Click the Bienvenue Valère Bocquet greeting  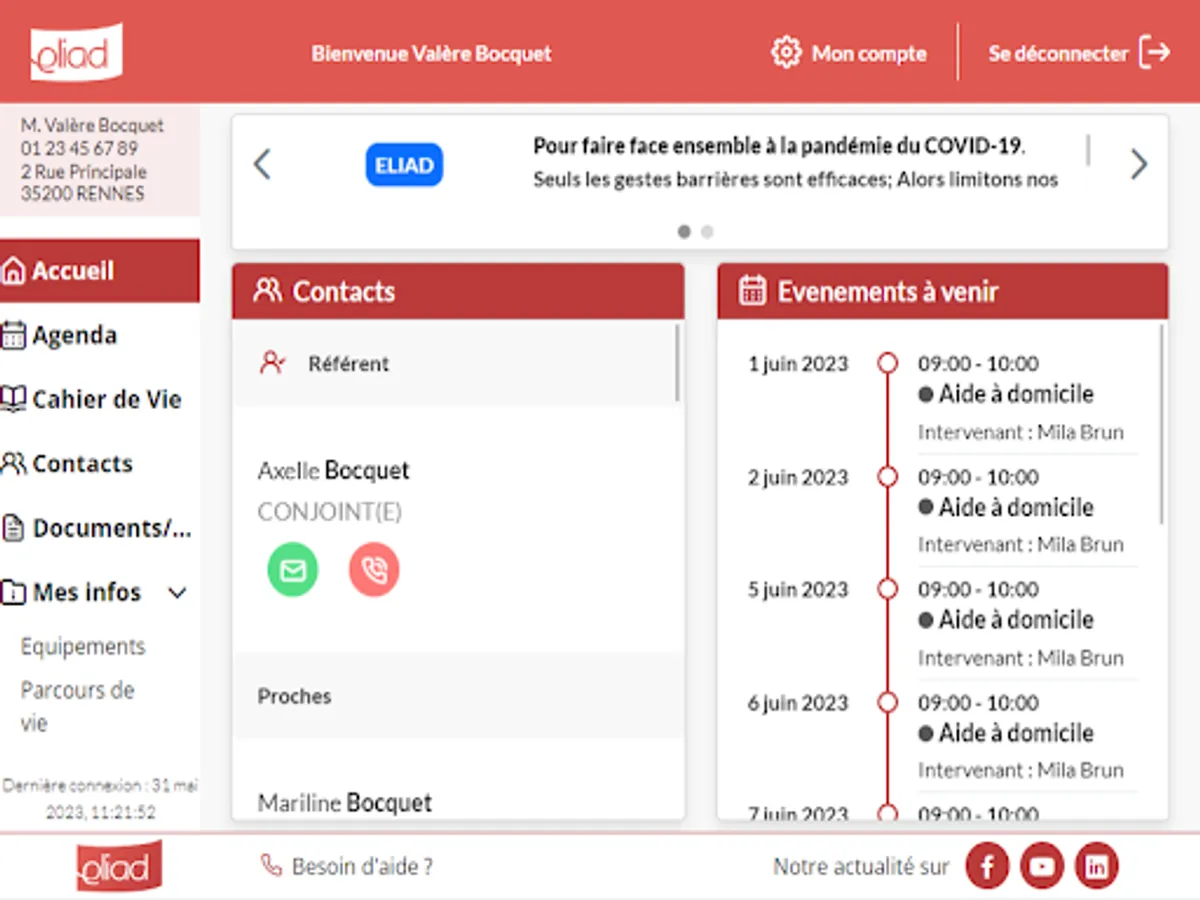coord(431,53)
